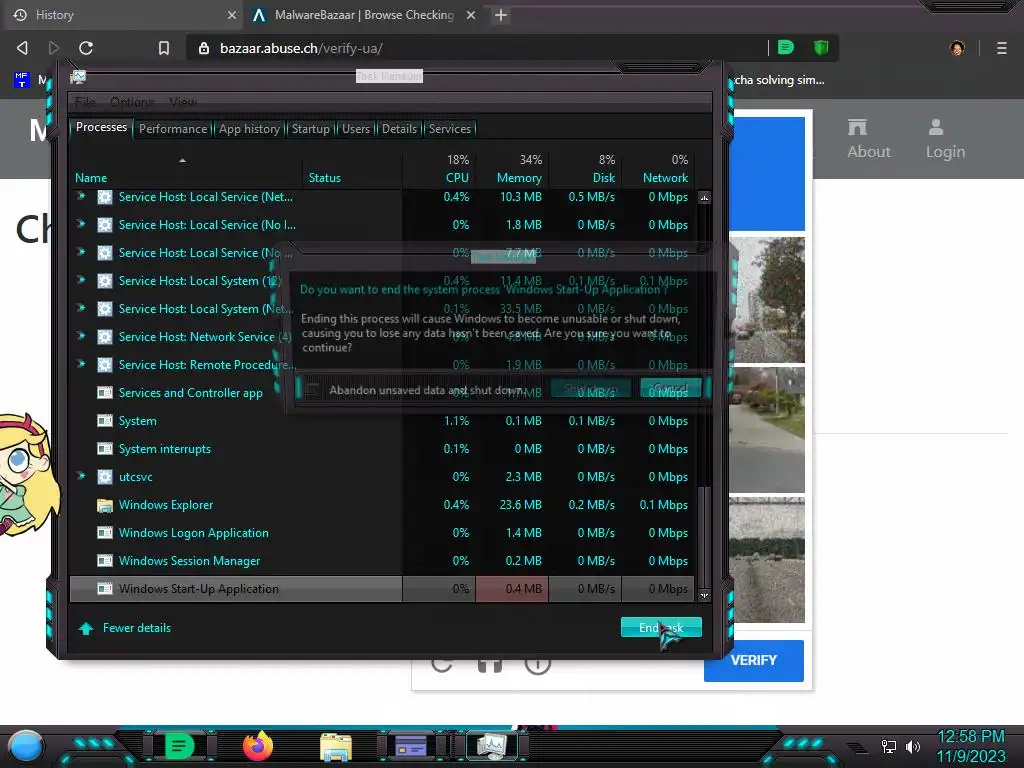Screen dimensions: 1024x768
Task: Expand the utcsvc process row
Action: point(81,476)
